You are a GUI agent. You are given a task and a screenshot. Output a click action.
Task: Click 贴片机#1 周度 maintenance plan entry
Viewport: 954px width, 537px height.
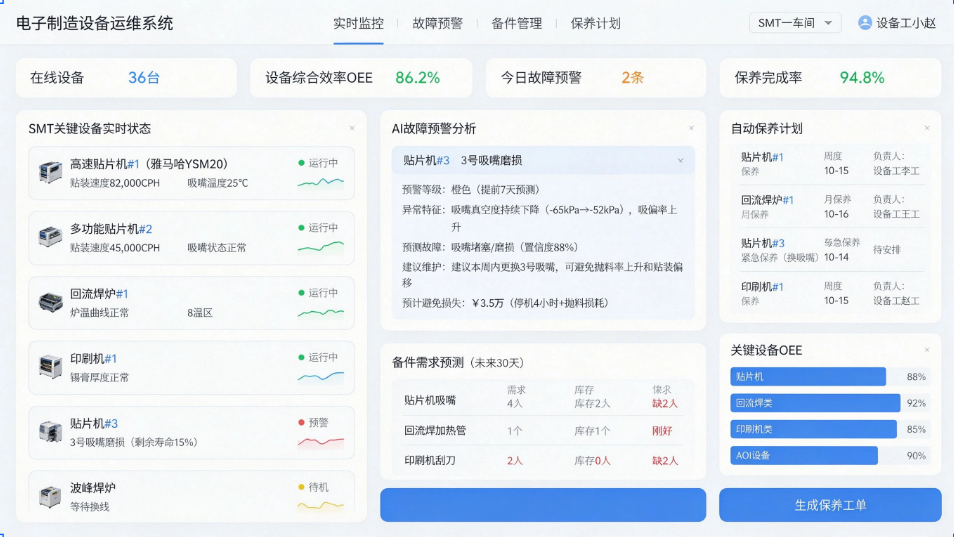point(830,164)
